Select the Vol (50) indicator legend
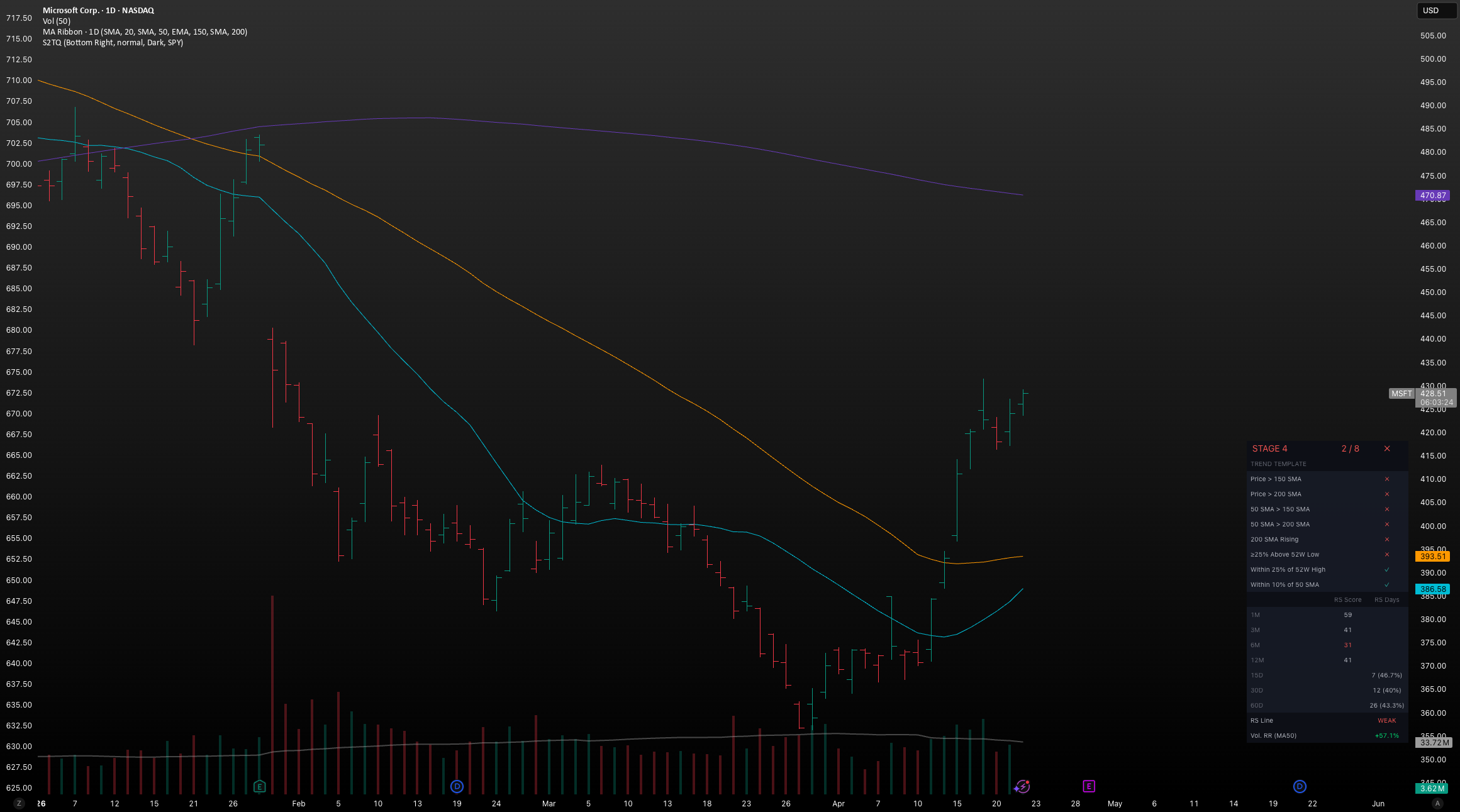1460x812 pixels. coord(57,21)
